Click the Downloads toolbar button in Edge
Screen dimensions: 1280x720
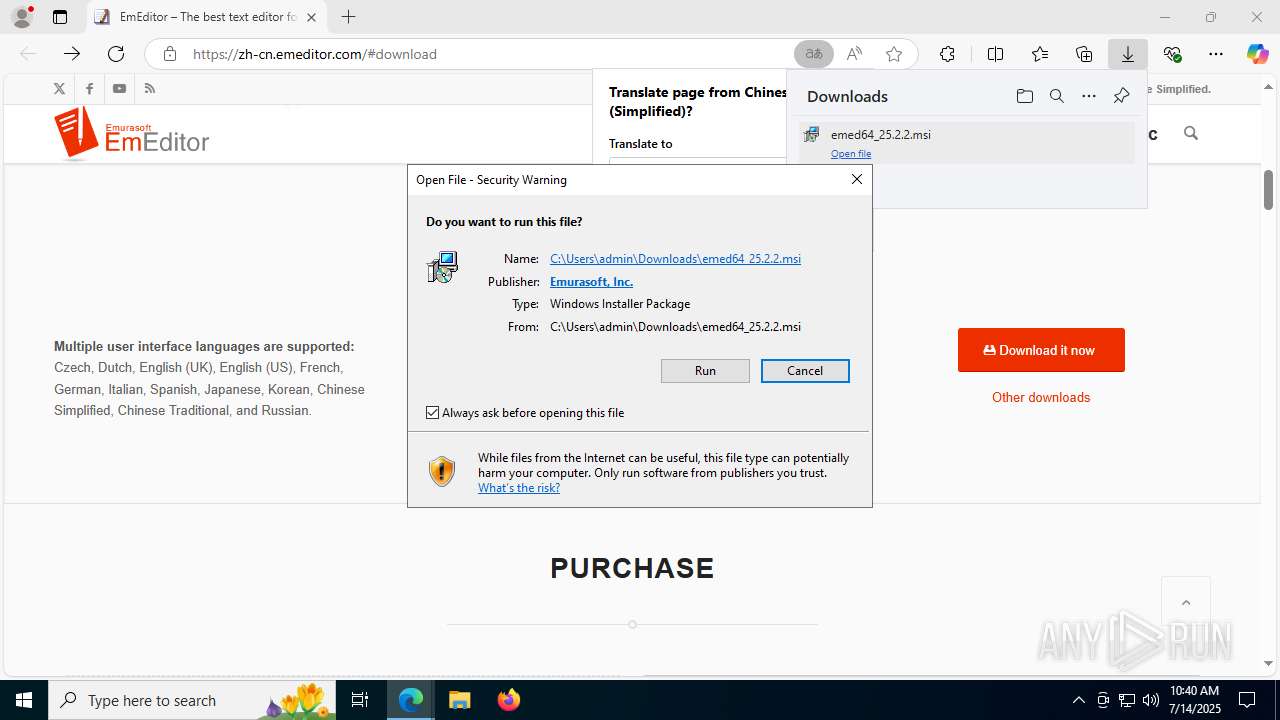pos(1128,54)
